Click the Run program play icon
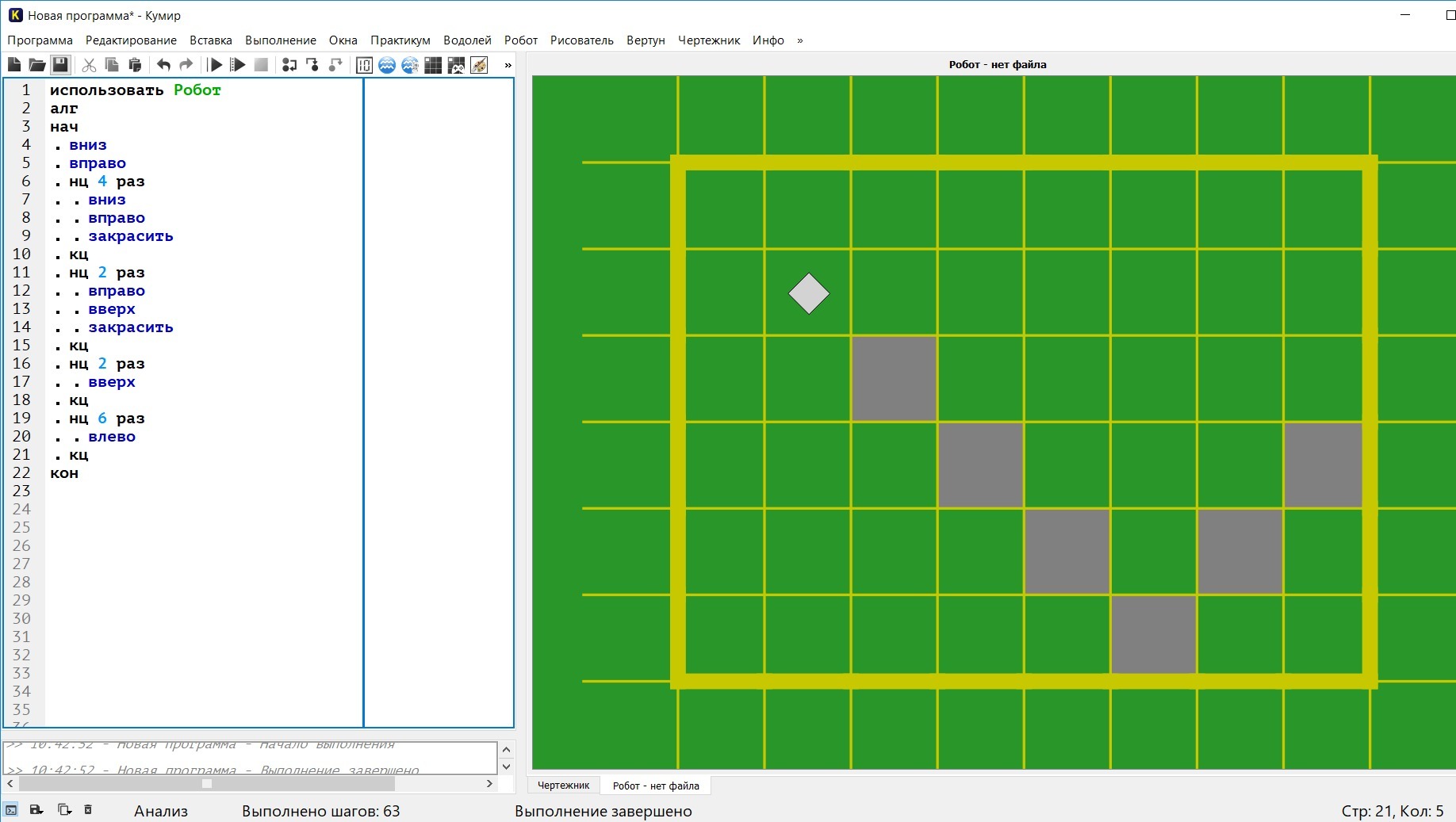The width and height of the screenshot is (1456, 822). click(x=215, y=65)
